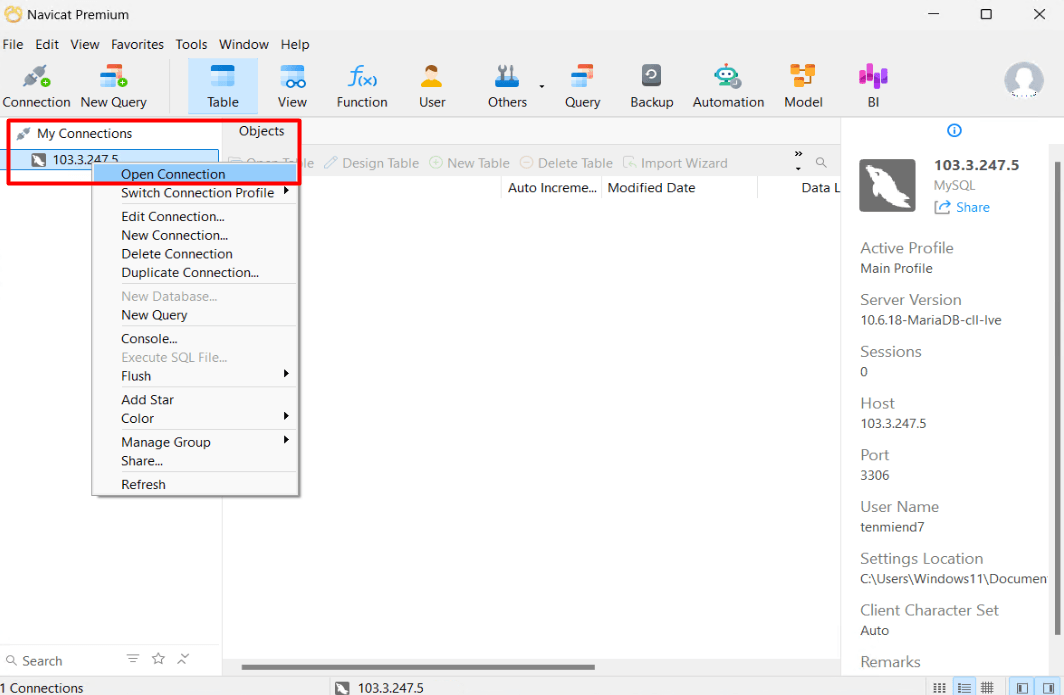
Task: Open a New Query from the toolbar
Action: (x=113, y=86)
